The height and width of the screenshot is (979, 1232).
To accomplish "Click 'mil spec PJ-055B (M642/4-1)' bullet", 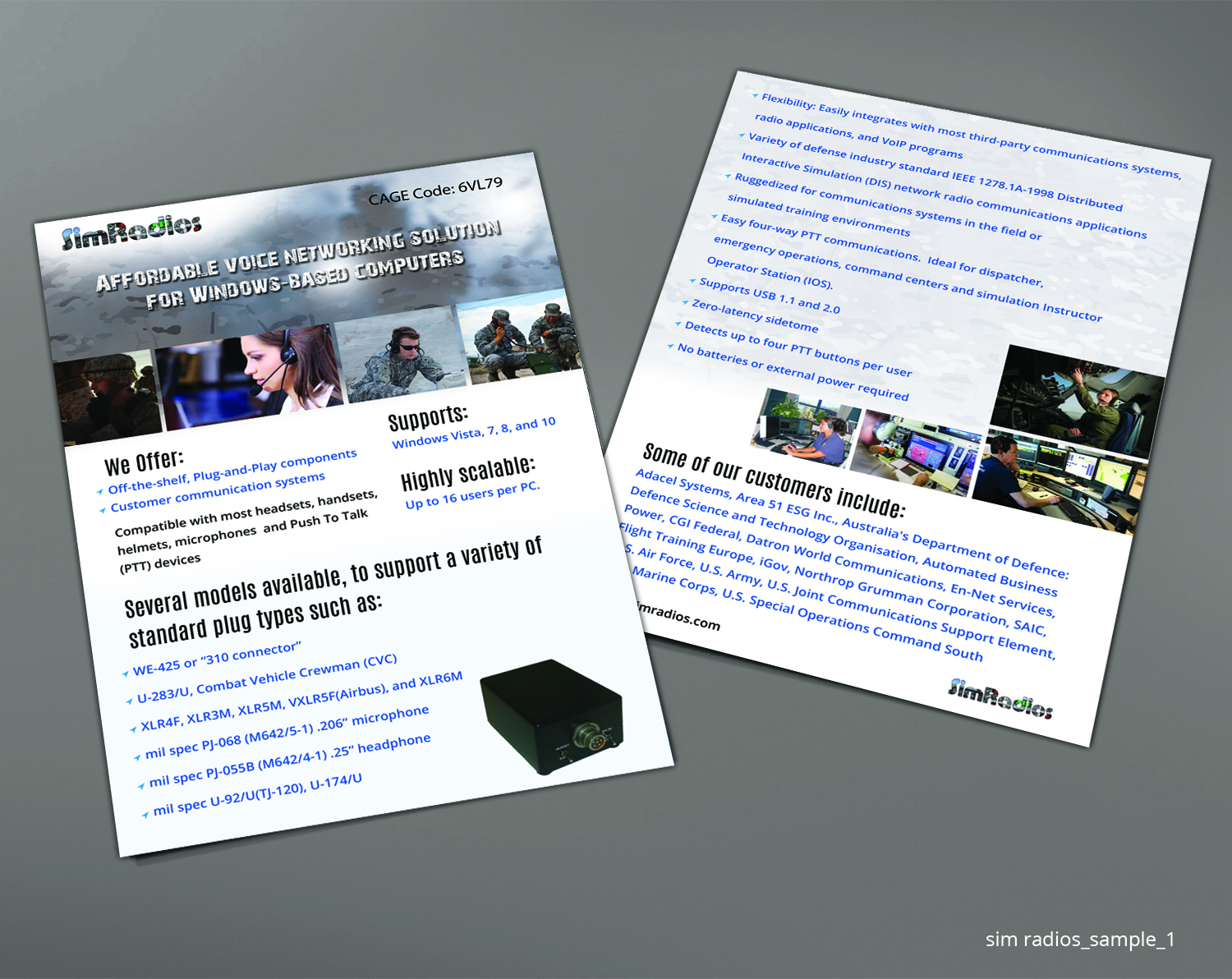I will coord(290,761).
